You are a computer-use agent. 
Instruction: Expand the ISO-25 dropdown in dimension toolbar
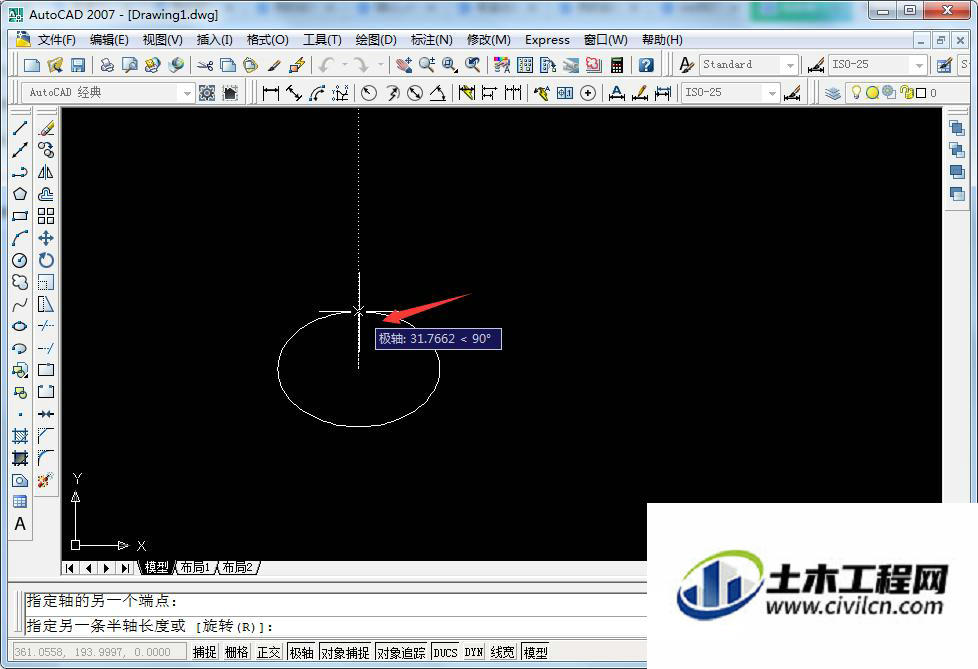(x=772, y=93)
